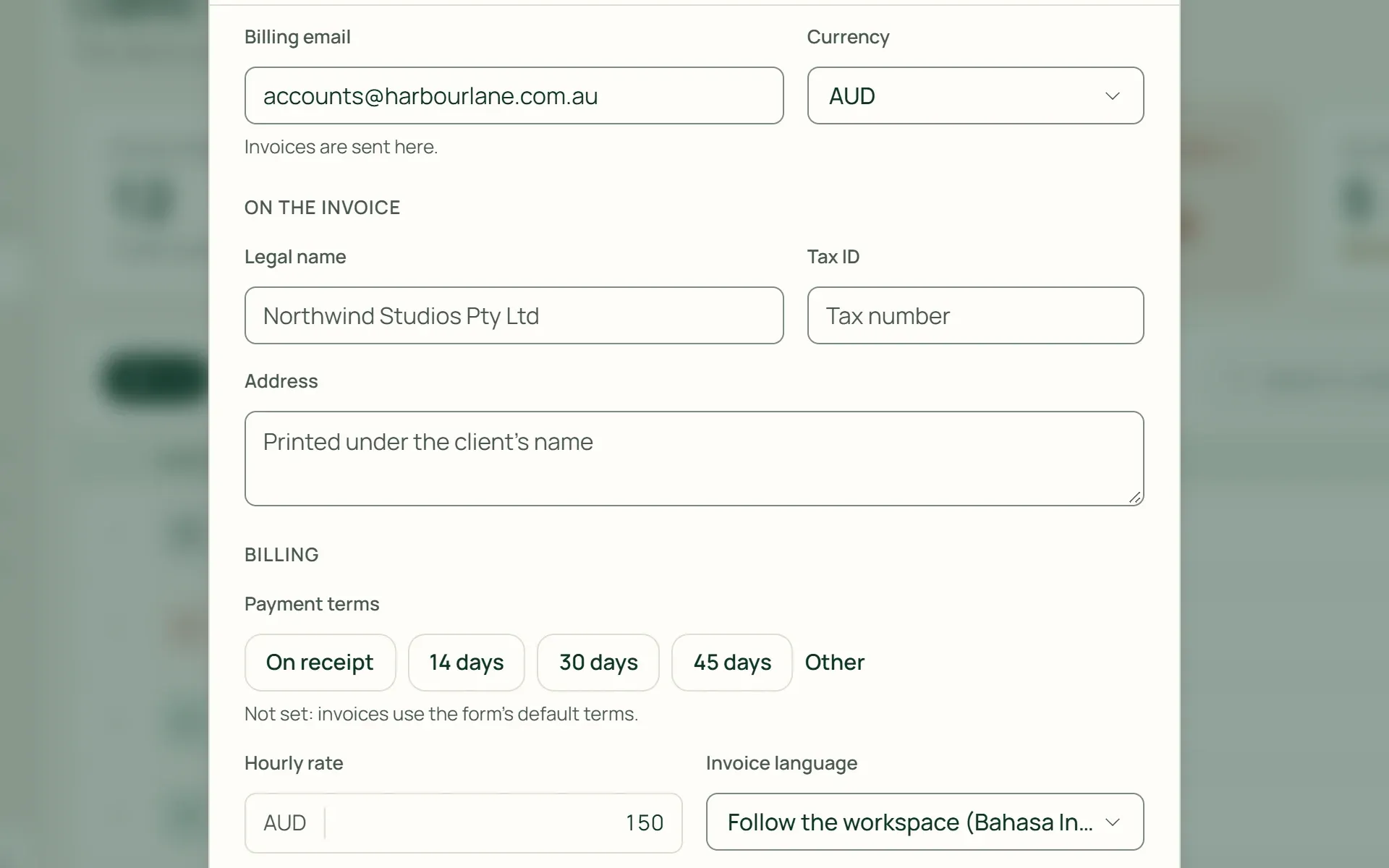Image resolution: width=1389 pixels, height=868 pixels.
Task: Click the 'Legal name' label
Action: coord(295,257)
